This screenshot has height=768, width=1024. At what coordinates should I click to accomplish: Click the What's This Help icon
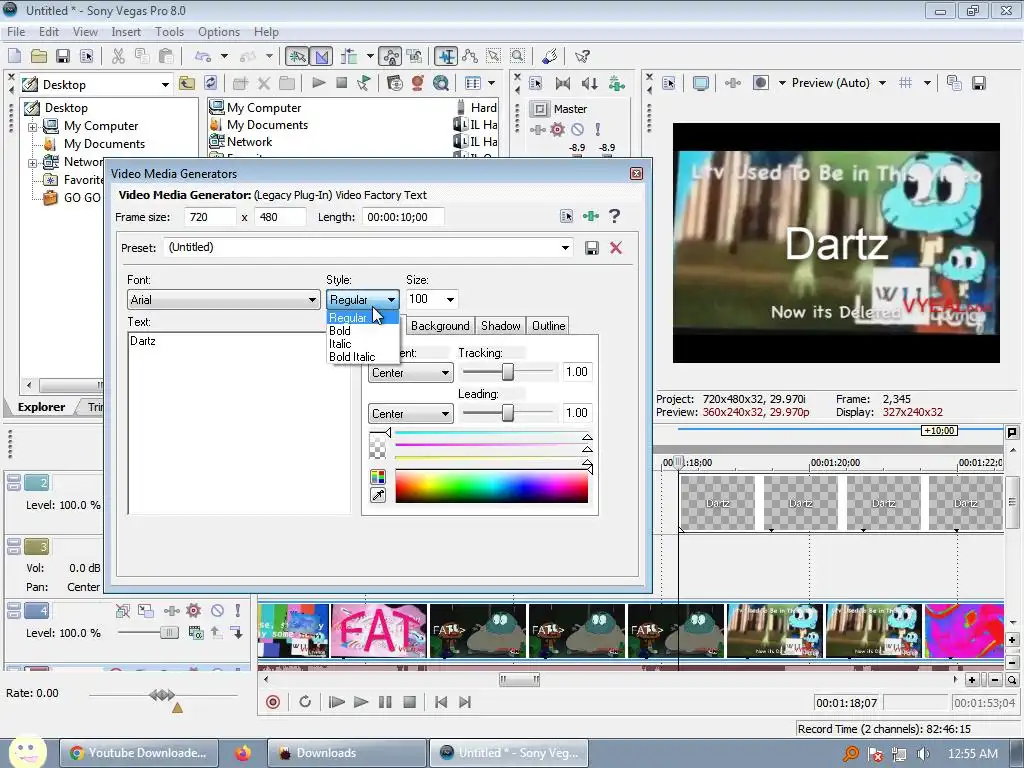point(582,56)
